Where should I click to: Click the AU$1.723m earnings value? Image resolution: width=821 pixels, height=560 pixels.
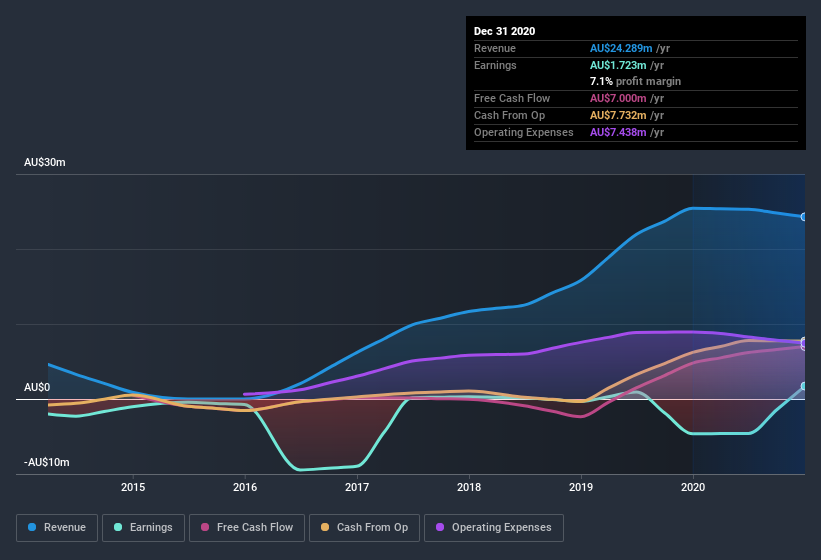click(x=618, y=65)
